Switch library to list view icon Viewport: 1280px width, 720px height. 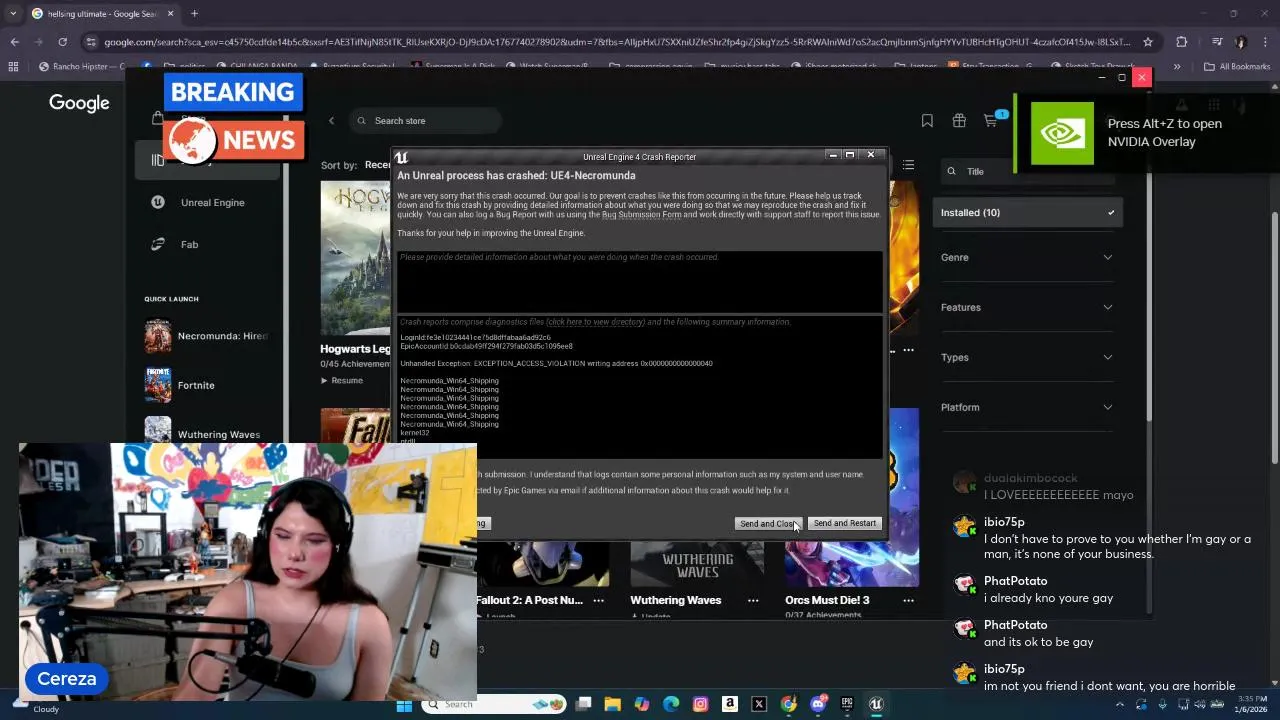tap(908, 165)
